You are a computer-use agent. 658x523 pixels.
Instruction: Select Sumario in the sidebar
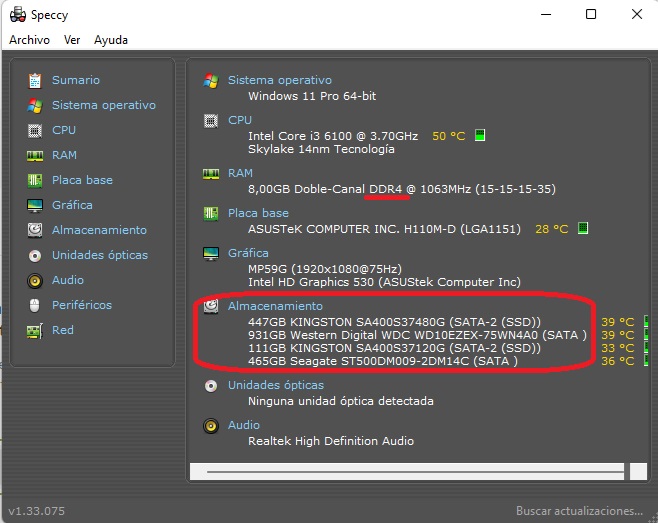pos(76,80)
